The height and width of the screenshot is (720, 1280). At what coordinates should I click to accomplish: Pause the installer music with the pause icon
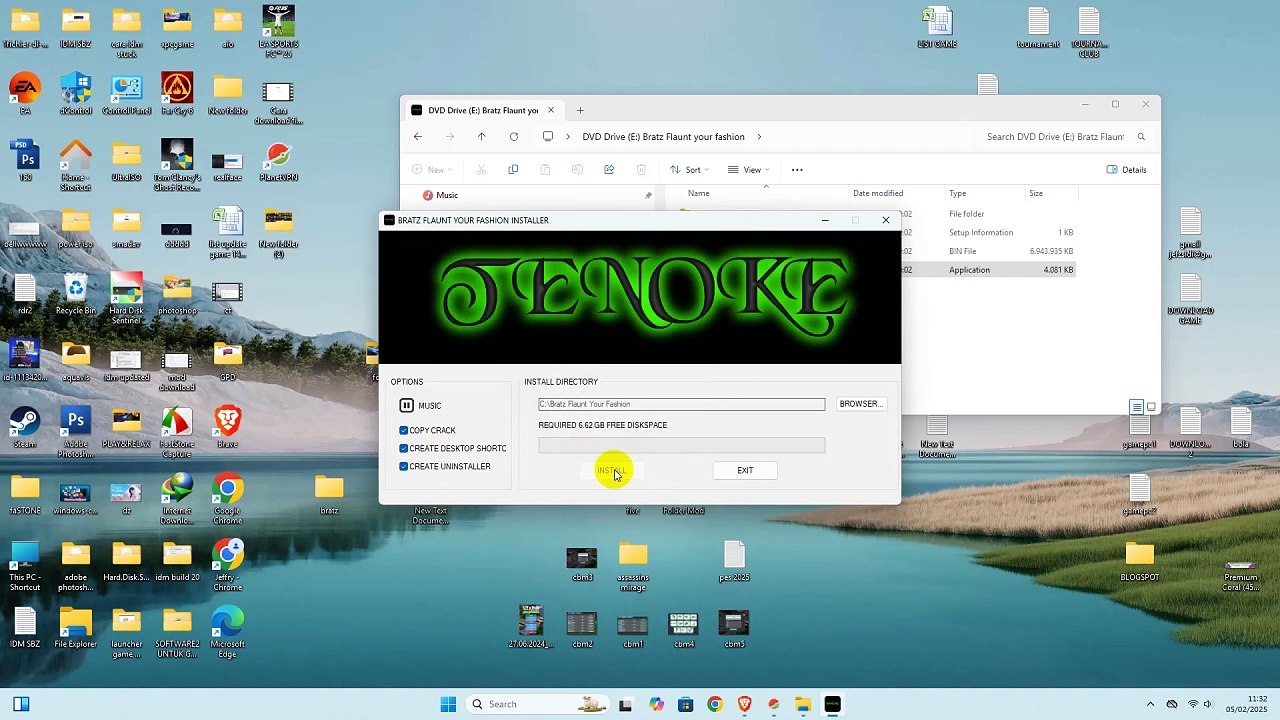click(x=406, y=405)
